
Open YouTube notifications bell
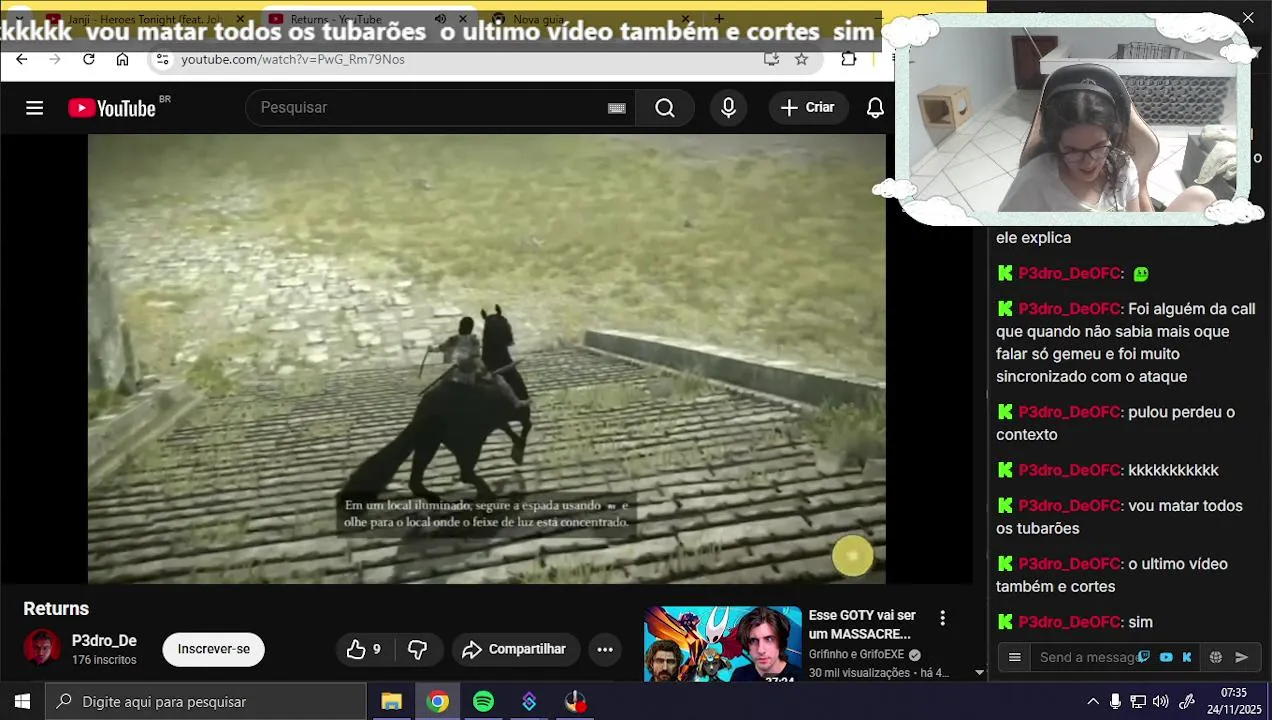pyautogui.click(x=875, y=108)
